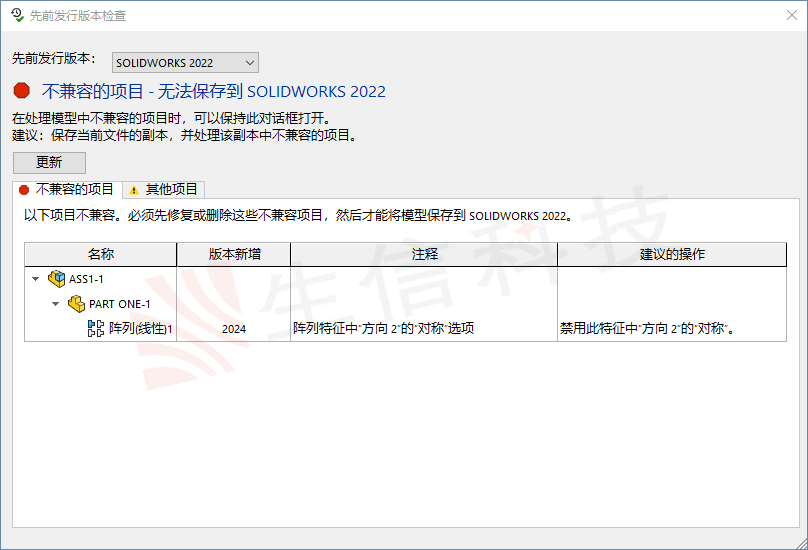This screenshot has height=550, width=808.
Task: Click the 注释 column header
Action: pos(424,254)
